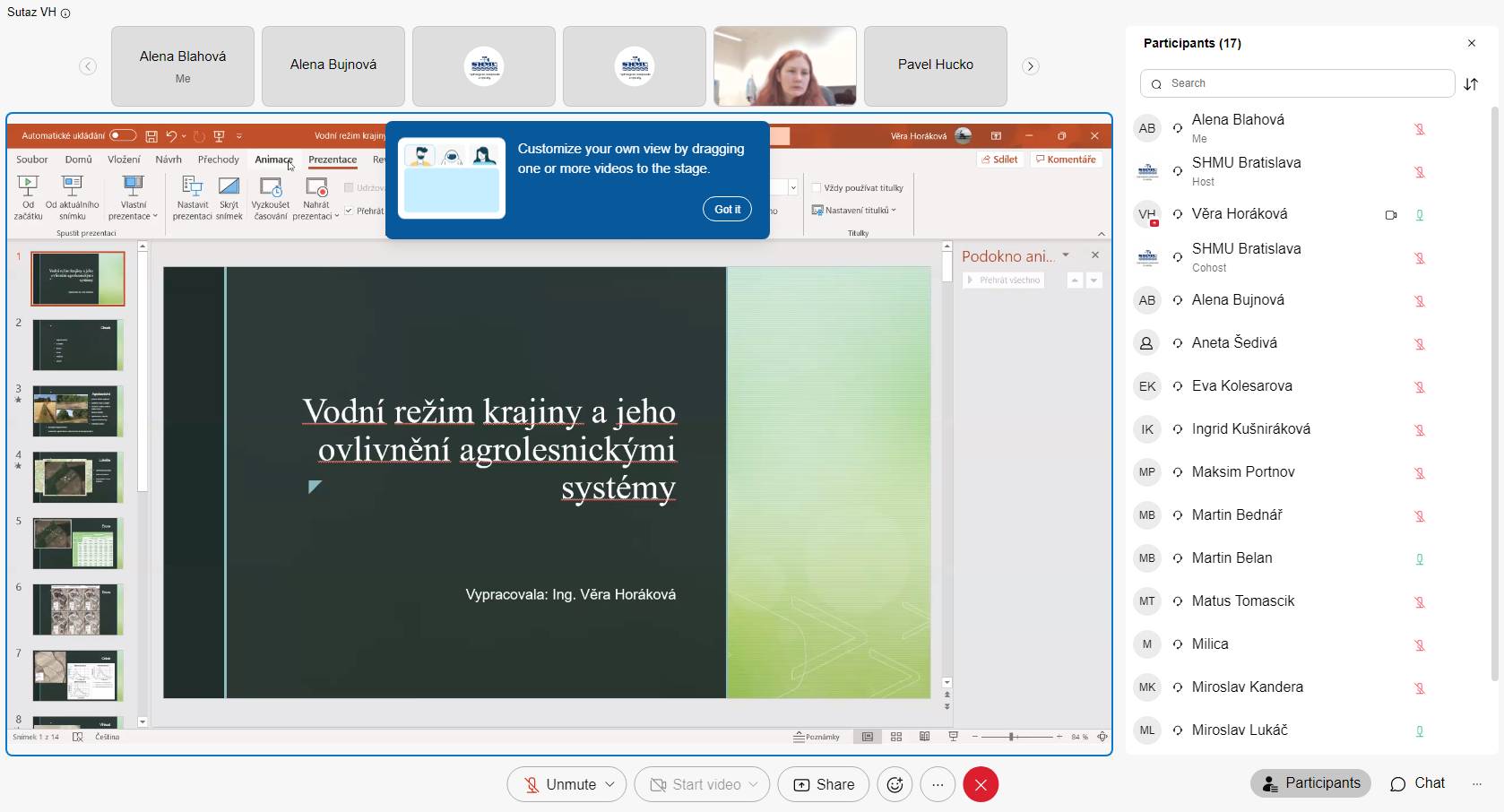Click Pavel Hucko video tile
The width and height of the screenshot is (1504, 812).
coord(935,65)
